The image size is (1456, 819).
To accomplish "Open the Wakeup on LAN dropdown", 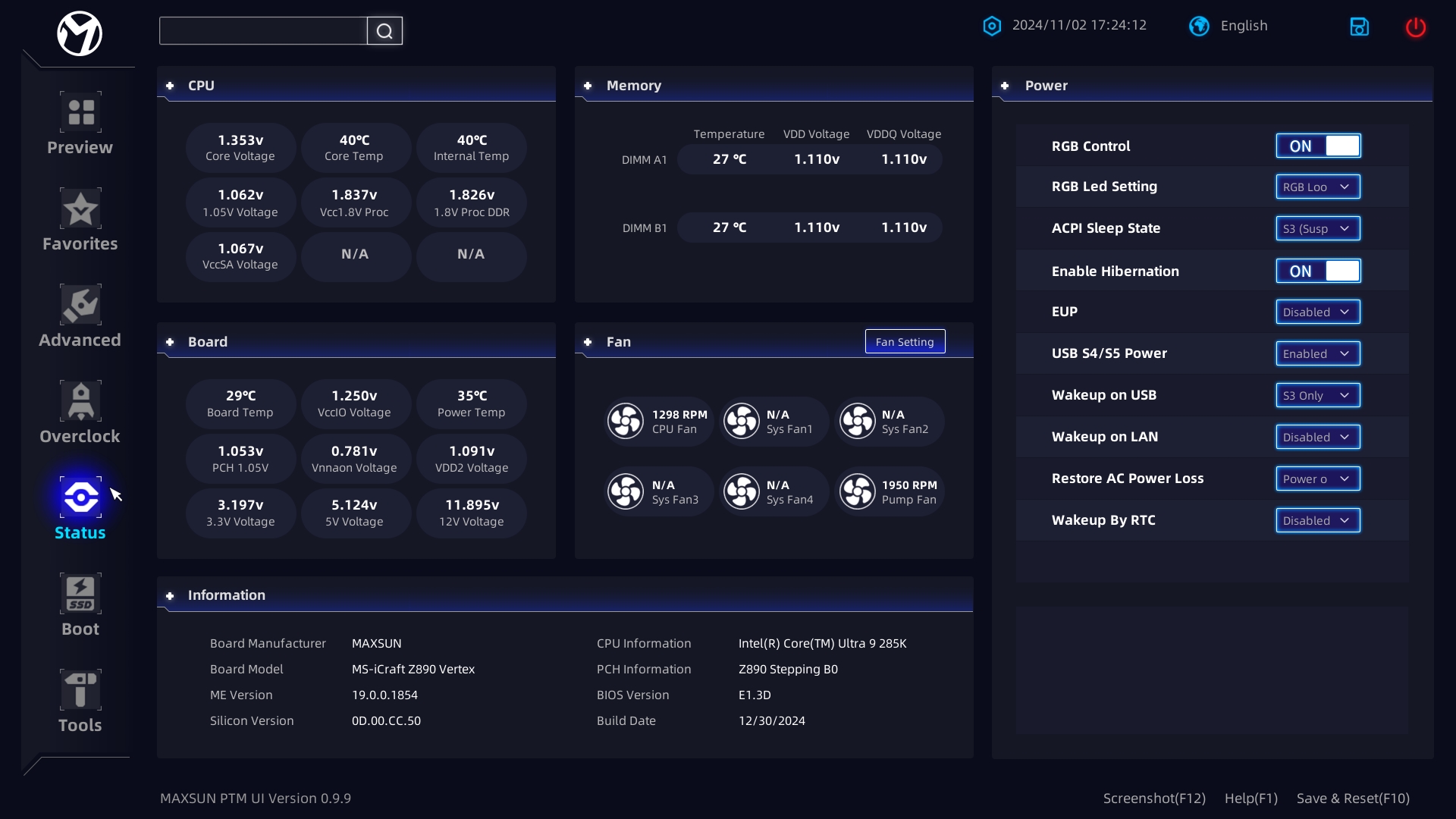I will tap(1318, 437).
